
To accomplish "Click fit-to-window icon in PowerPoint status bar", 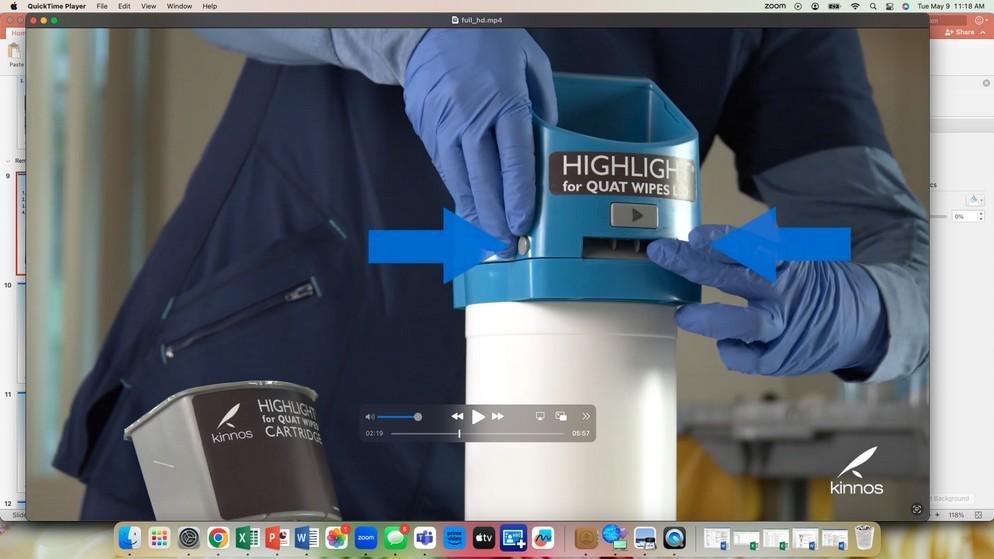I will tap(978, 515).
